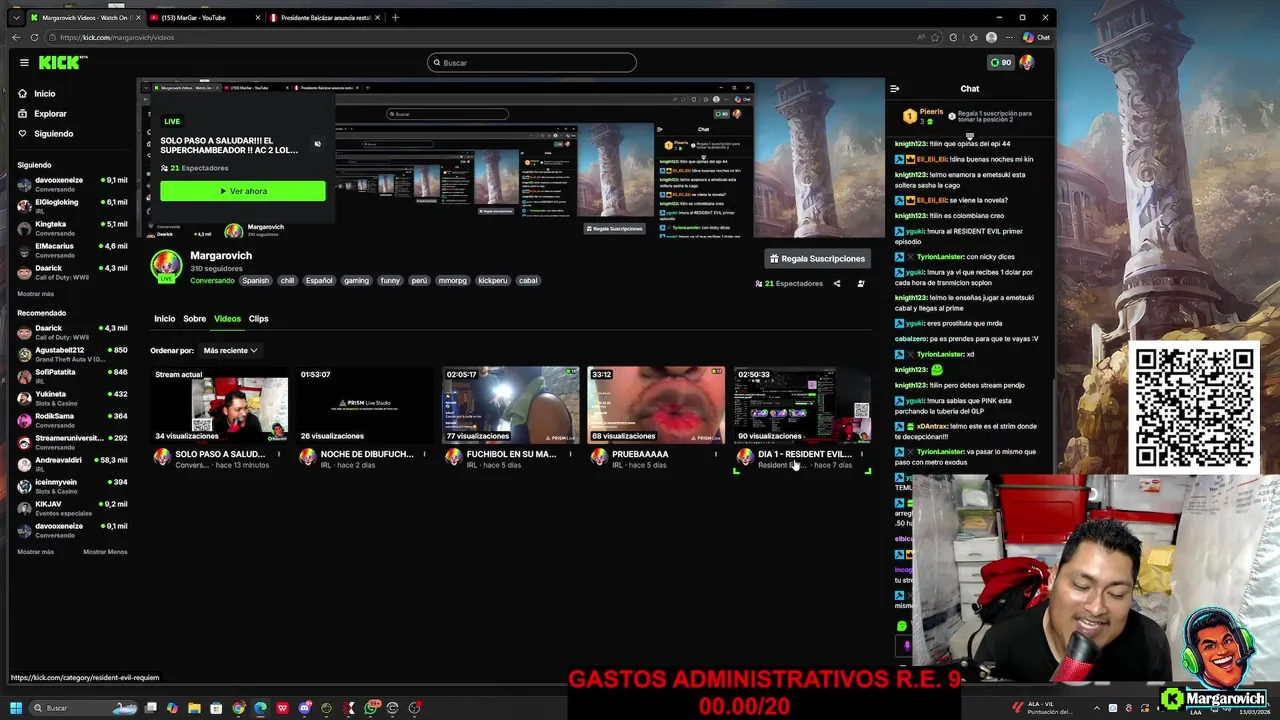Open Edge Copilot Chat button
Screen dimensions: 1280x720
coord(1036,38)
